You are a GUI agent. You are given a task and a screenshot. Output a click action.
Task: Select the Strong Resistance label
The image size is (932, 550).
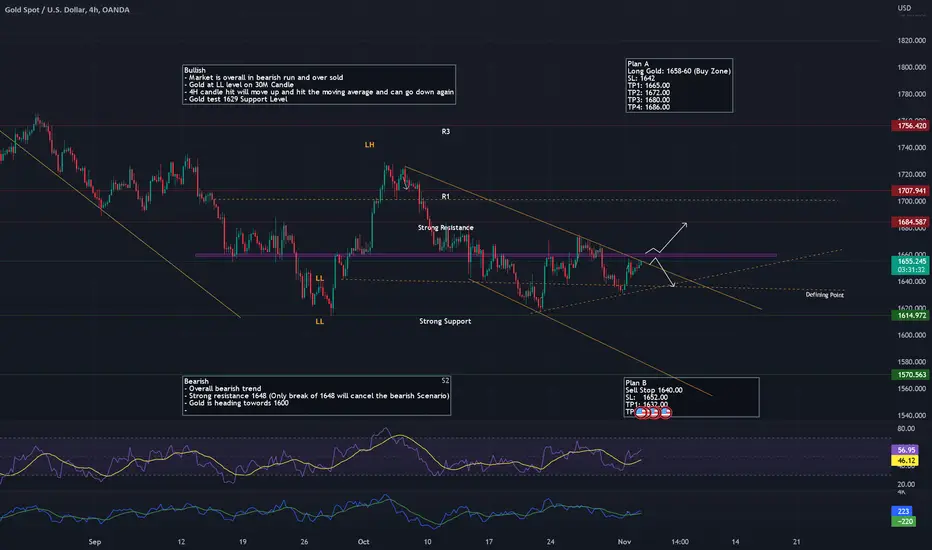click(x=446, y=228)
